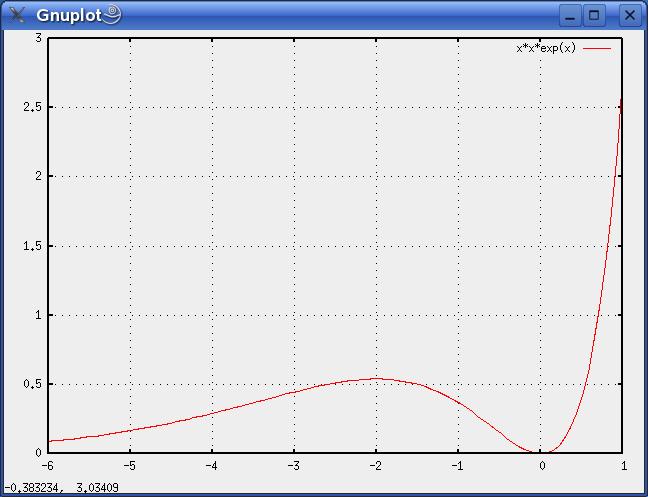Click the x*x*exp(x) legend label
Viewport: 648px width, 497px height.
(546, 48)
